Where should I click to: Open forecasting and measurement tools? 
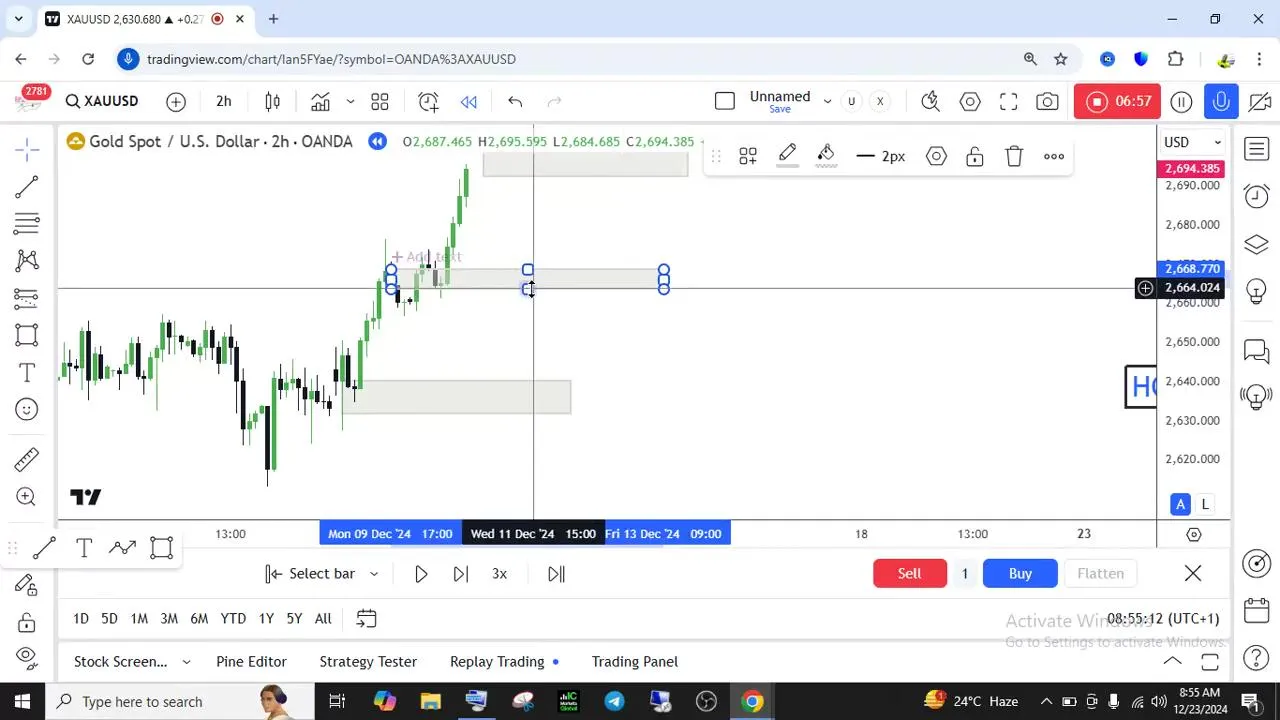click(x=27, y=298)
